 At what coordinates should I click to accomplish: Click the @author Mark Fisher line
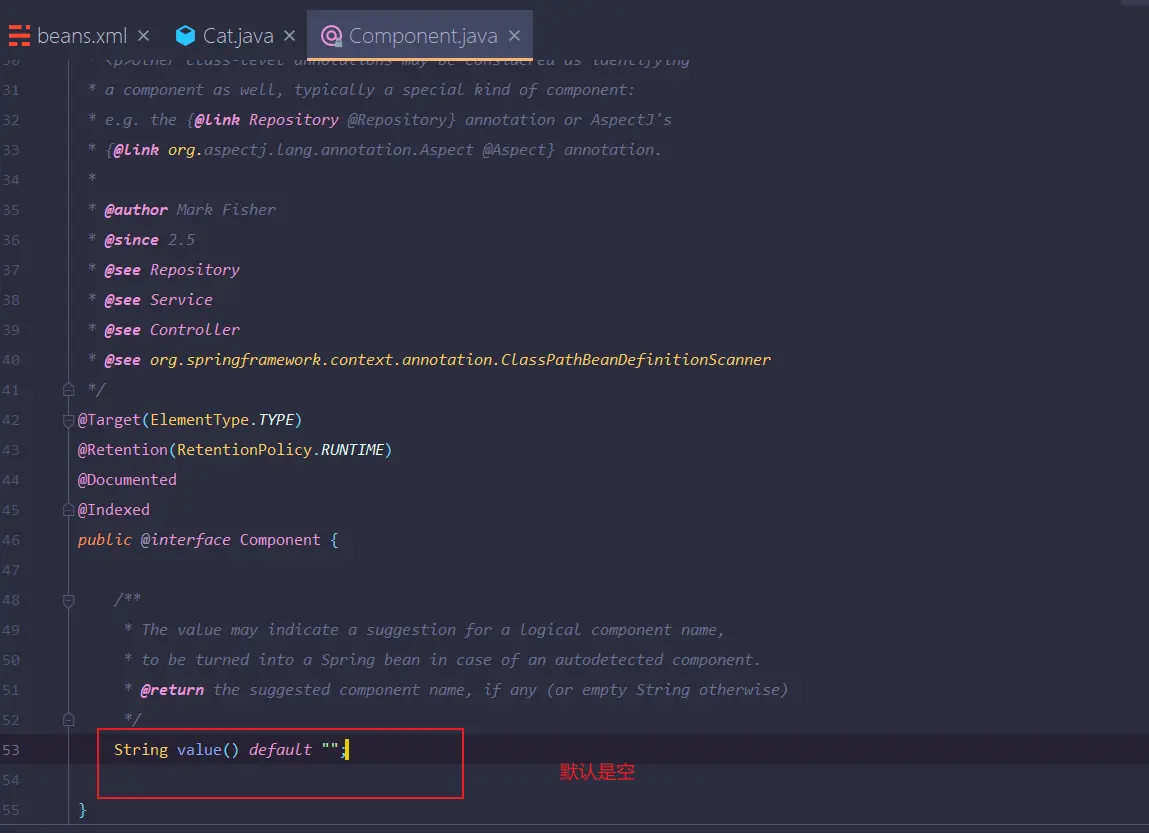[x=190, y=210]
